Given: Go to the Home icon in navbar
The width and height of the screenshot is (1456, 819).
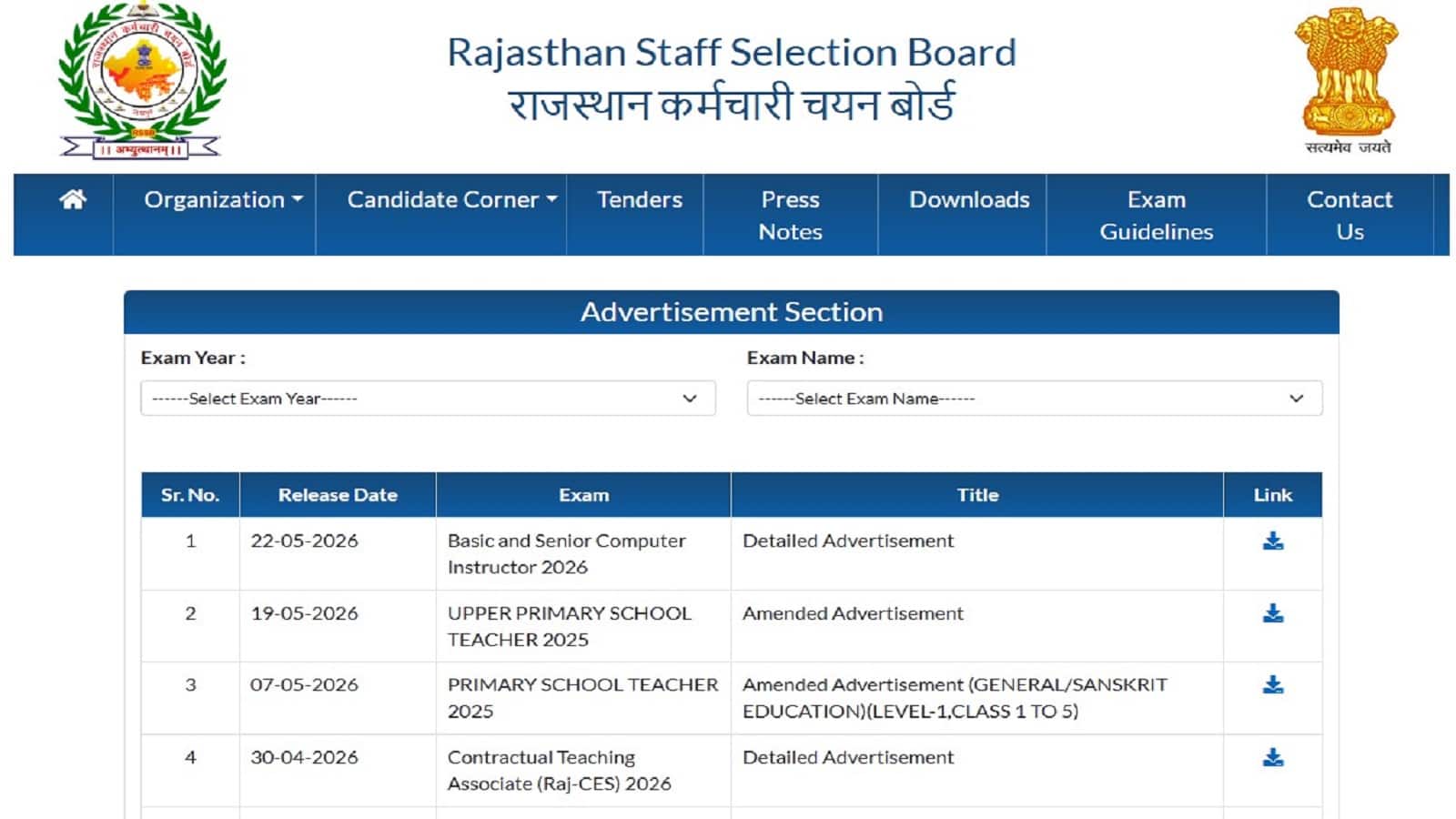Looking at the screenshot, I should click(73, 199).
